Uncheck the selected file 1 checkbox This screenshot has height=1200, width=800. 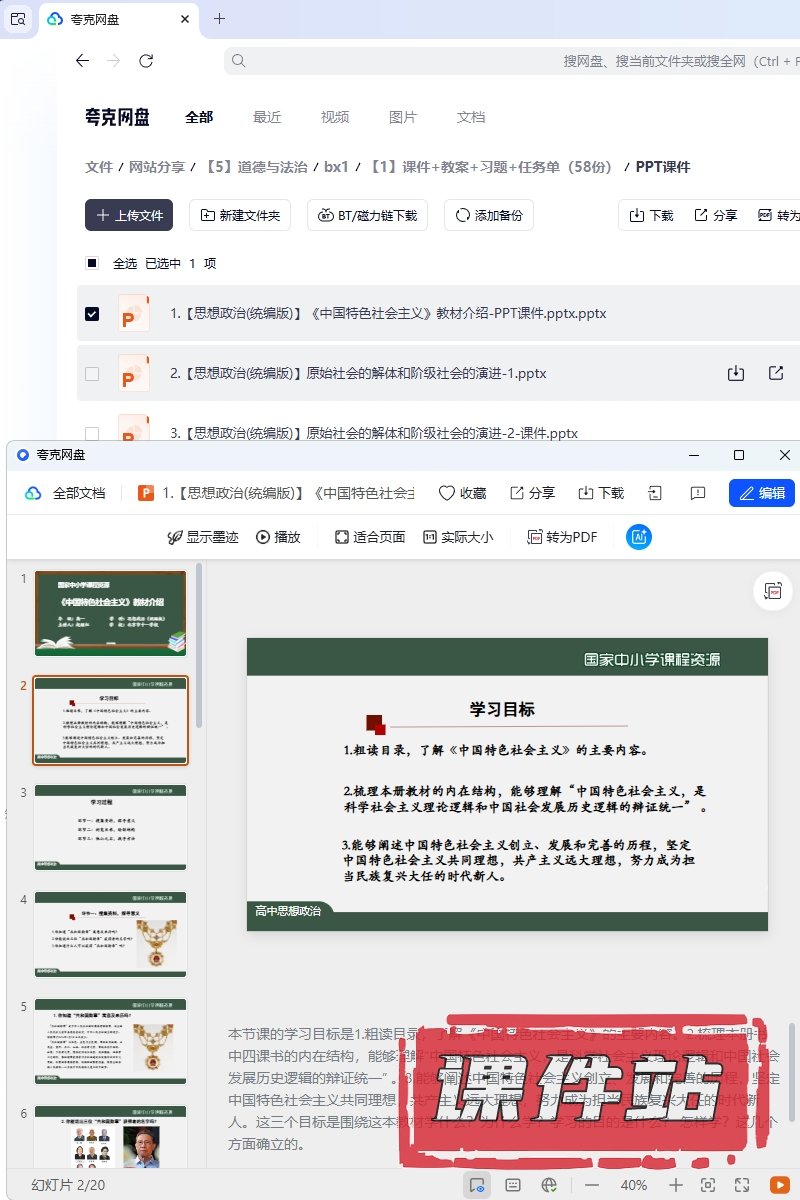pos(92,313)
